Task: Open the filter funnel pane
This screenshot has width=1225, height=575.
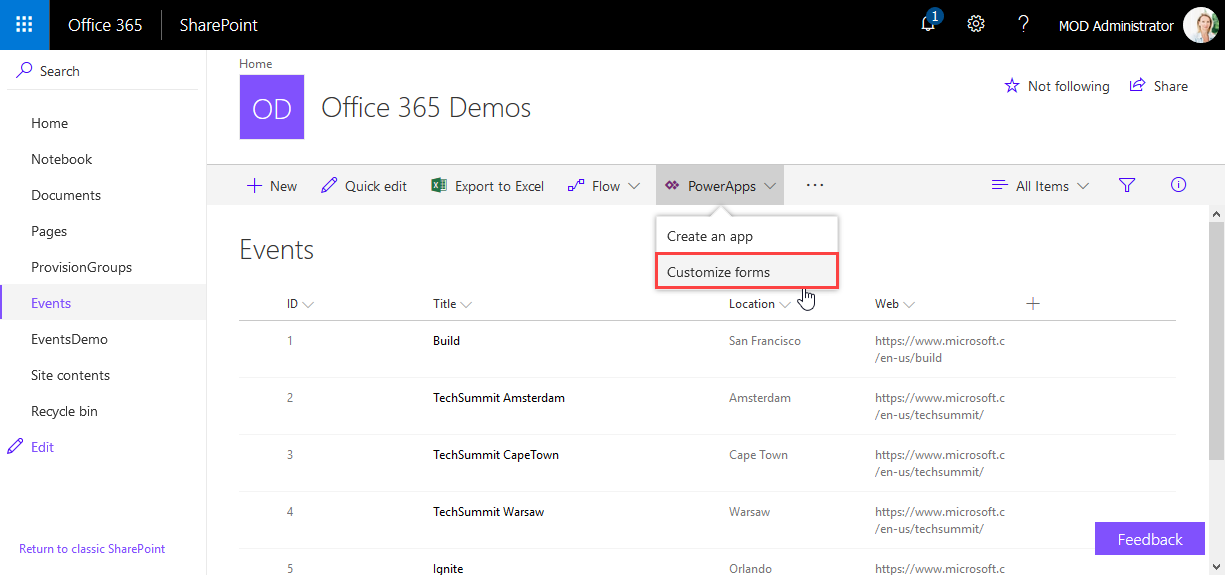Action: point(1127,185)
